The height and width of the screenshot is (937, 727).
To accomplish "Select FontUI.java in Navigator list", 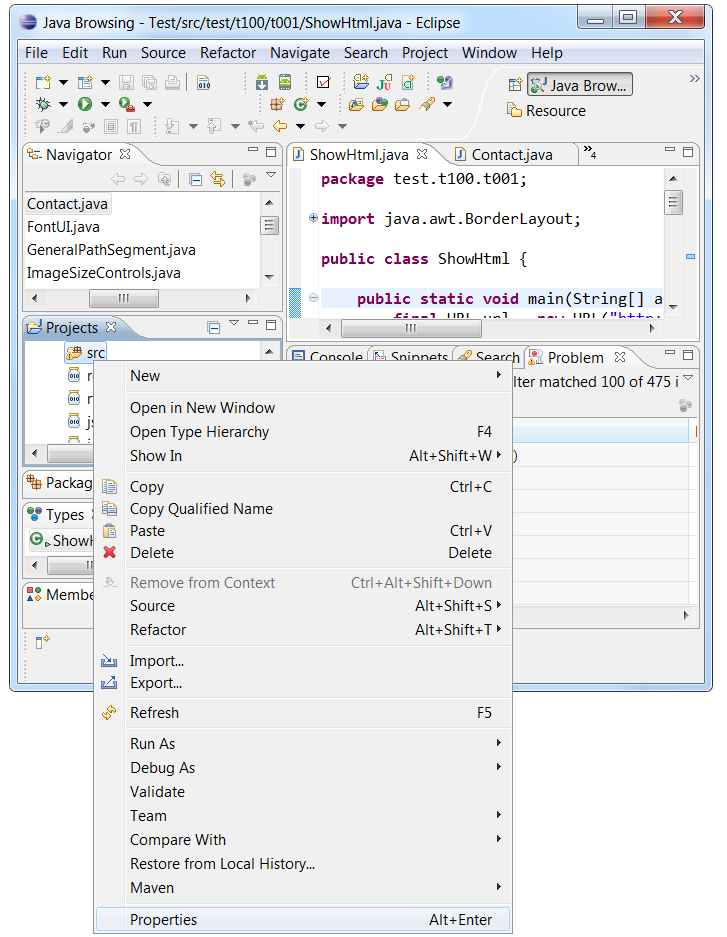I will click(63, 227).
